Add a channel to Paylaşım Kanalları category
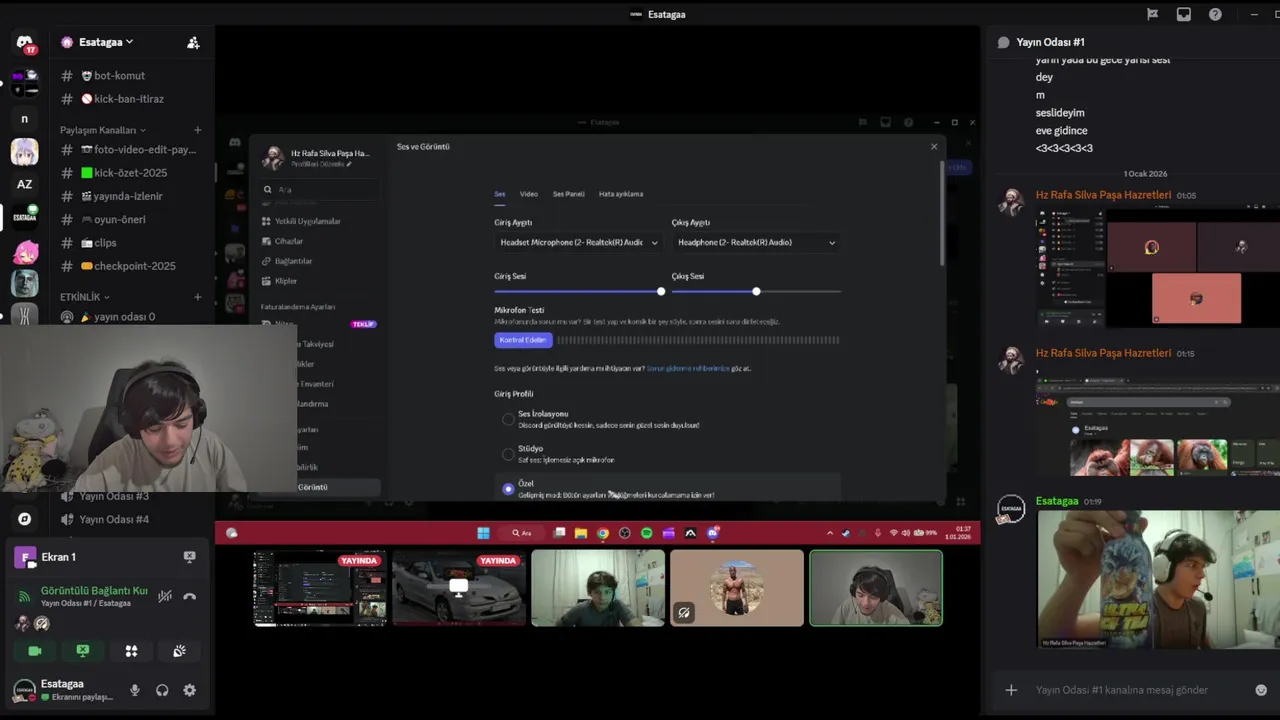The height and width of the screenshot is (720, 1280). pyautogui.click(x=197, y=130)
